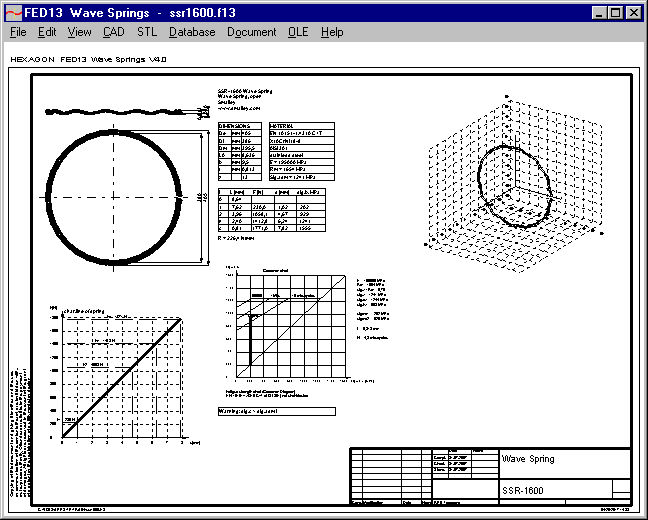Click the FED13 application icon in title bar
Image resolution: width=648 pixels, height=520 pixels.
pyautogui.click(x=14, y=13)
